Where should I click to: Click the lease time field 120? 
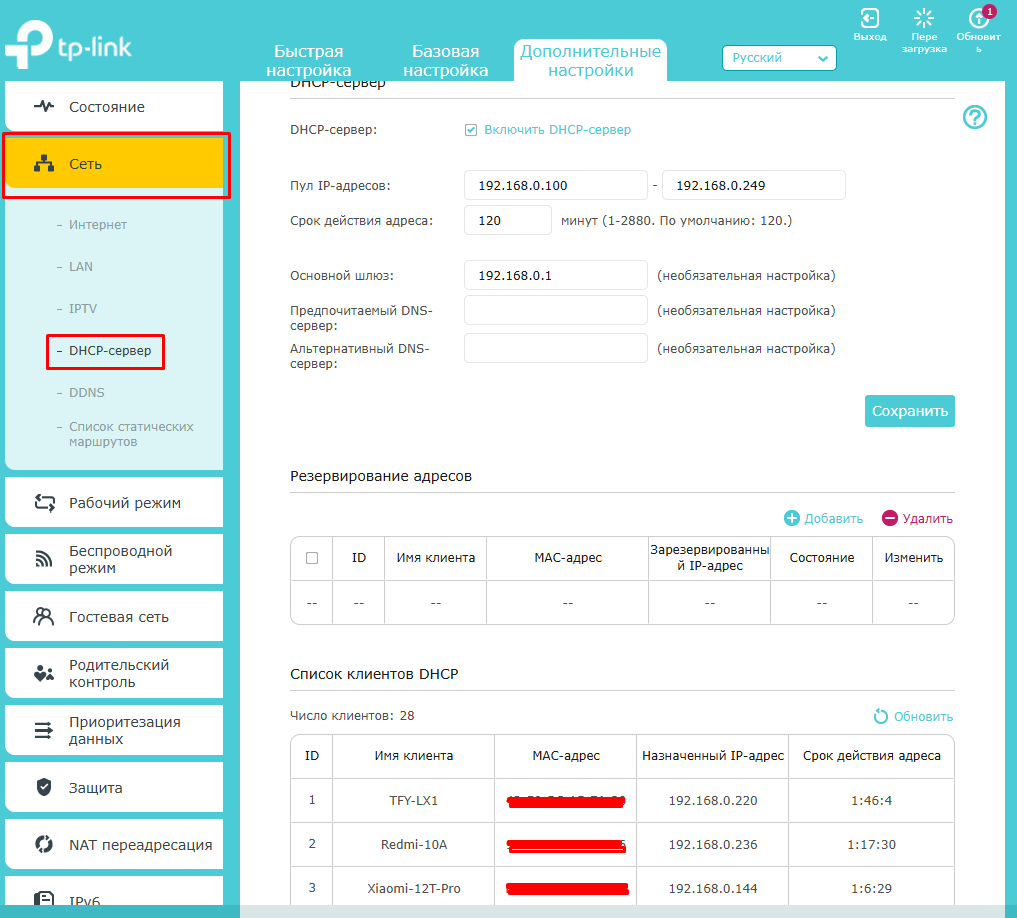coord(508,221)
